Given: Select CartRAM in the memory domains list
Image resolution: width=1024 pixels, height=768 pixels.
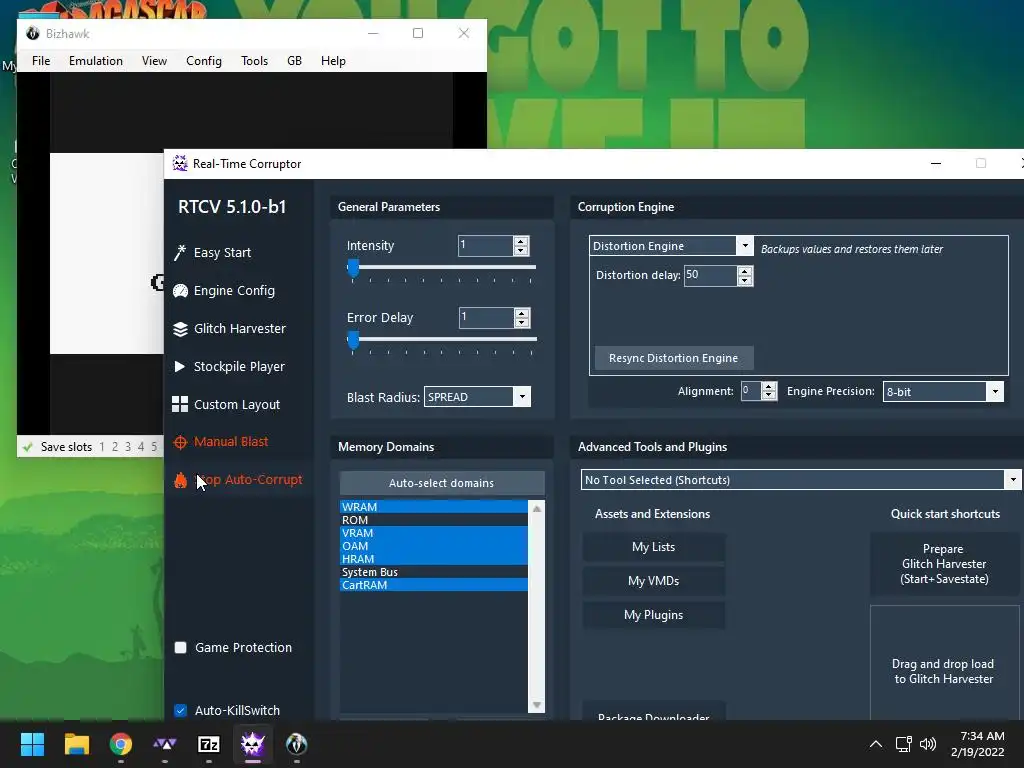Looking at the screenshot, I should point(434,585).
